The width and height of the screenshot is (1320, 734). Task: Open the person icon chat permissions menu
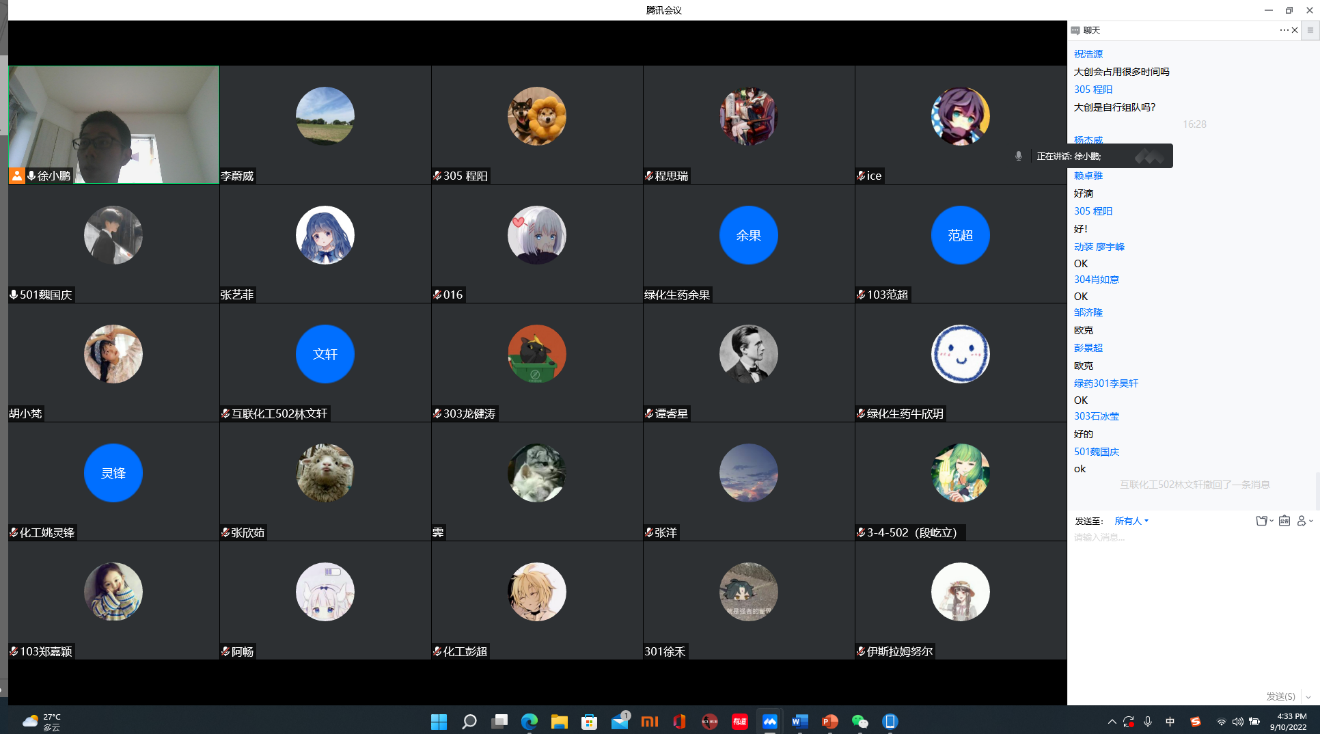pyautogui.click(x=1303, y=521)
